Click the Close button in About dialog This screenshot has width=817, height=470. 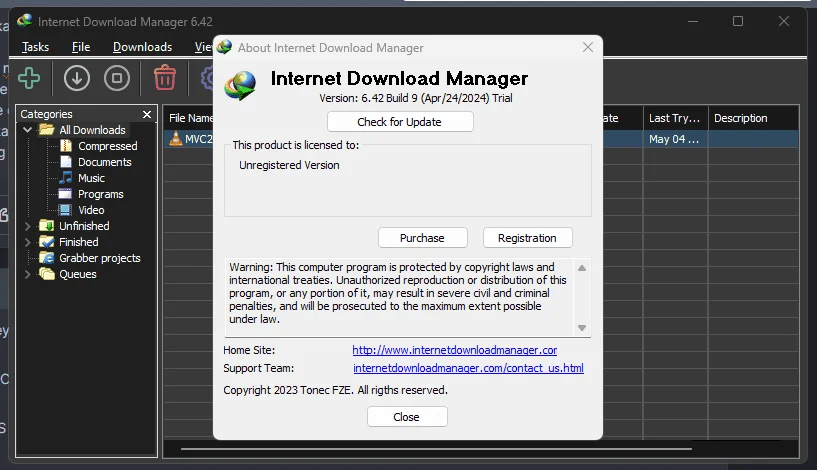406,417
